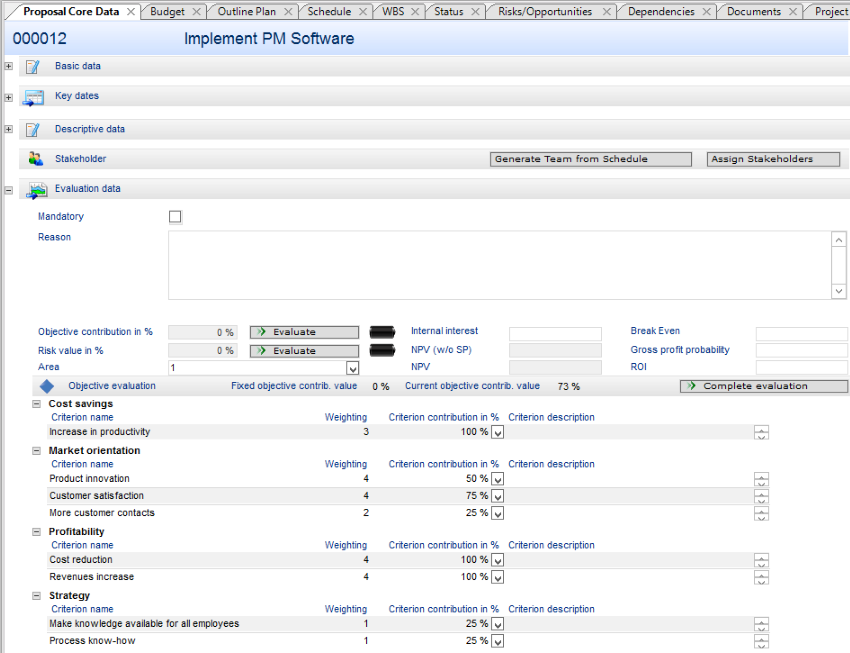Viewport: 850px width, 653px height.
Task: Open the Area dropdown list
Action: tap(352, 368)
